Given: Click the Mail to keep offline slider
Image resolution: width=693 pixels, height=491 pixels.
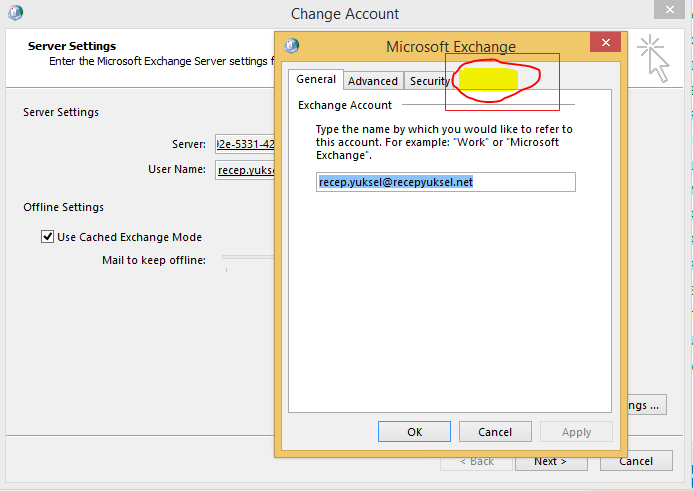Looking at the screenshot, I should [x=248, y=257].
